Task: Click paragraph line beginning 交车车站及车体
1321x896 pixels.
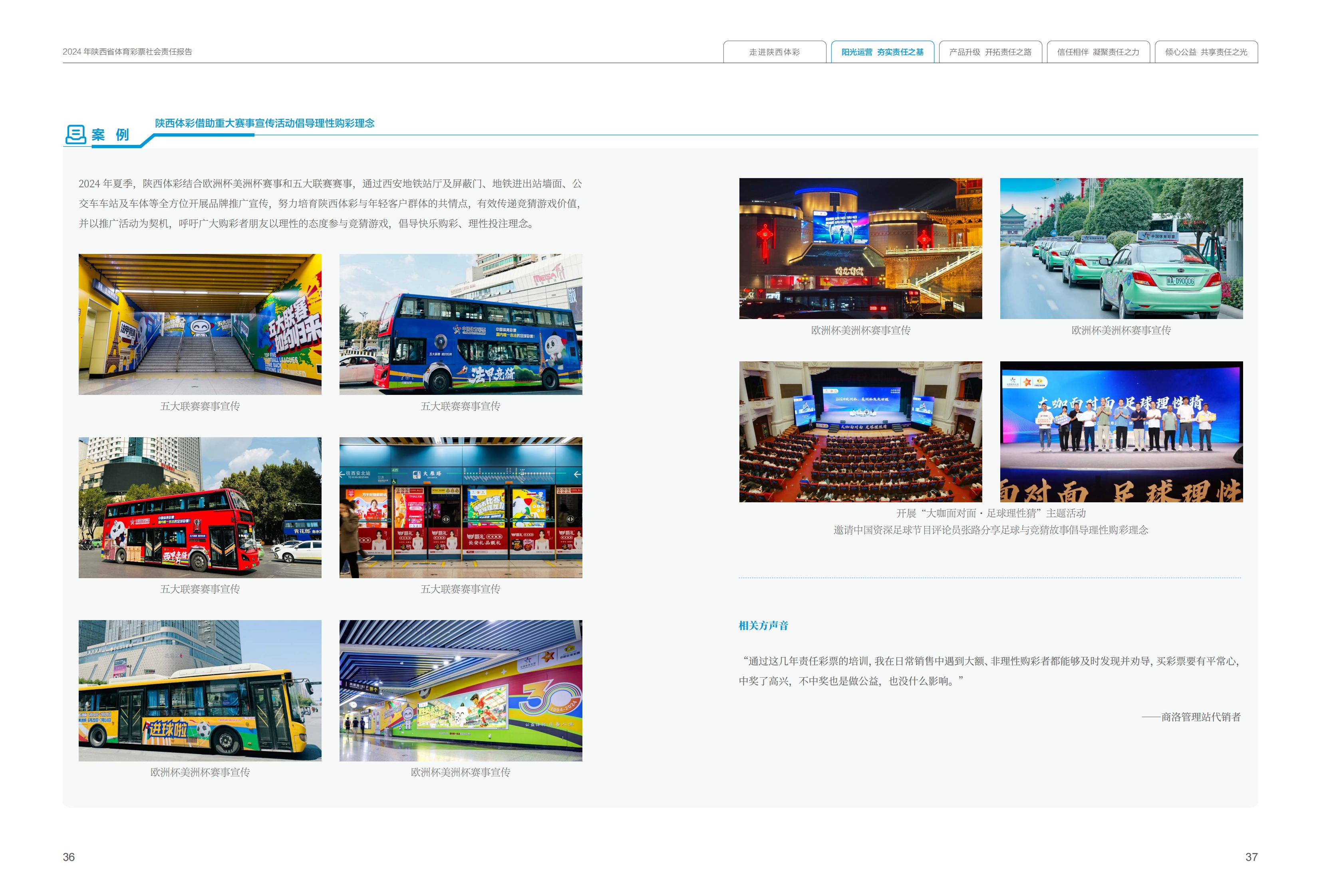Action: click(x=330, y=203)
